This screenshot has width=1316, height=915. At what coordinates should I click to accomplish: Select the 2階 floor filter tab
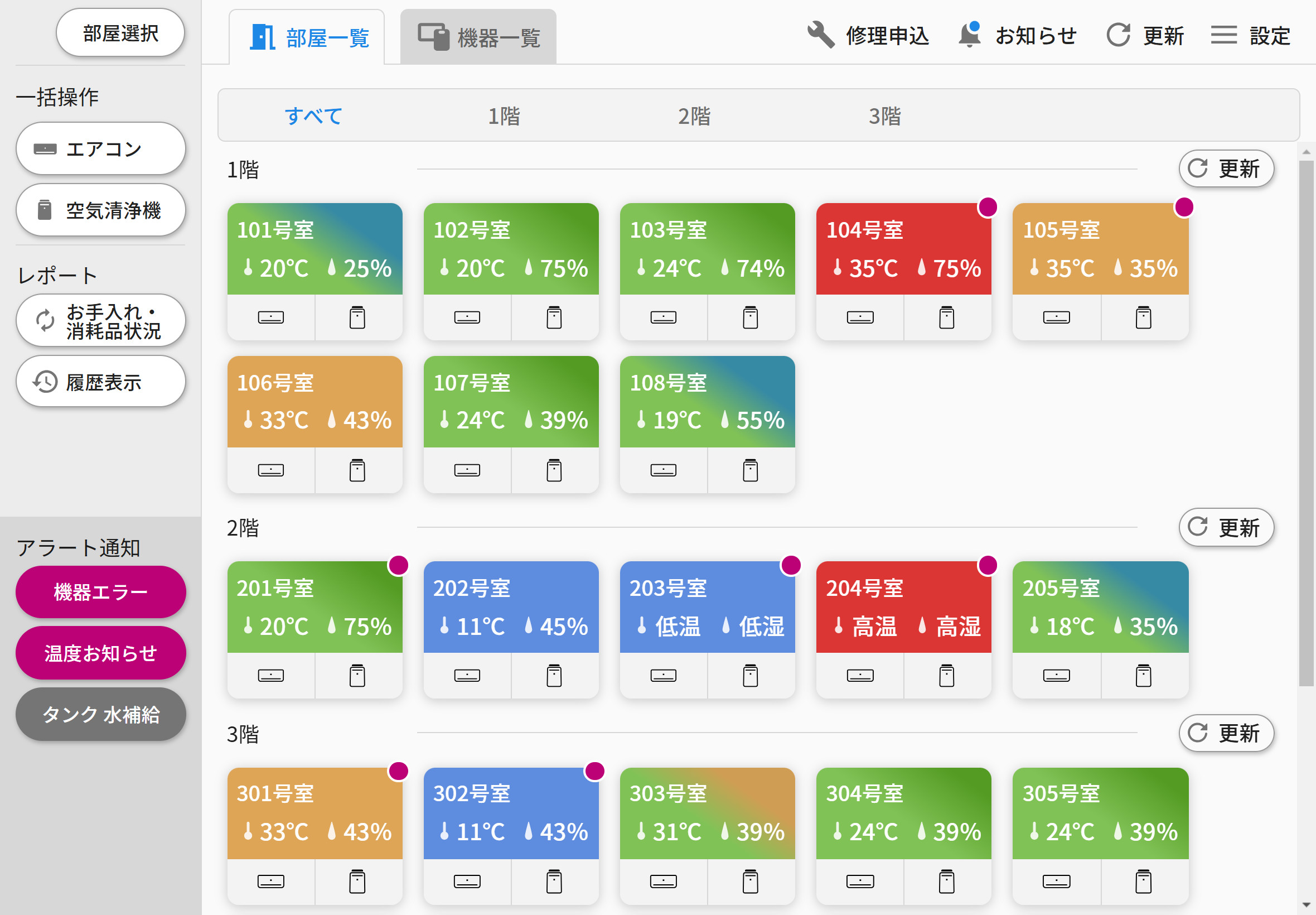pos(694,116)
